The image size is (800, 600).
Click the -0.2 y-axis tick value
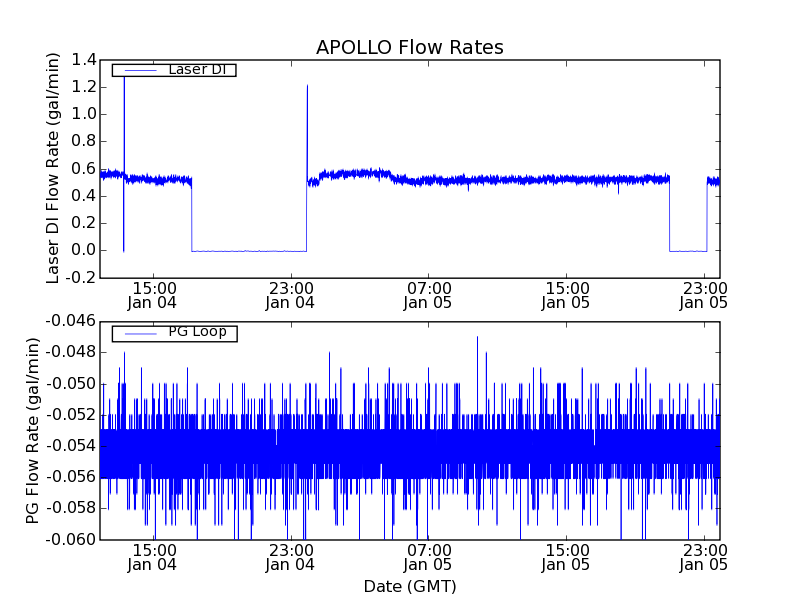[x=81, y=277]
